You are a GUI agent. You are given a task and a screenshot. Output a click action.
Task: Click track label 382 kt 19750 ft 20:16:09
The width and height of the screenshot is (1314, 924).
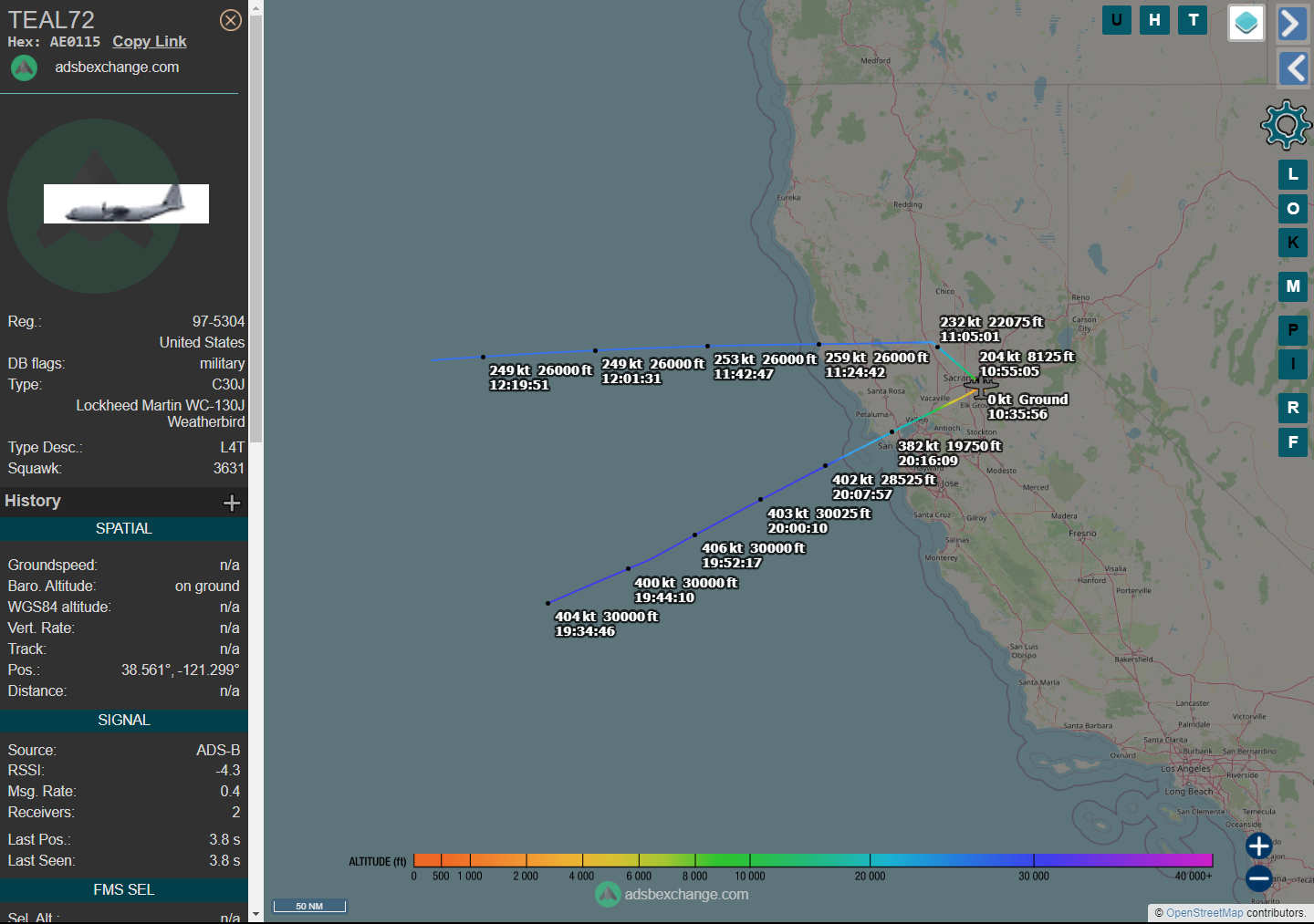[x=949, y=453]
